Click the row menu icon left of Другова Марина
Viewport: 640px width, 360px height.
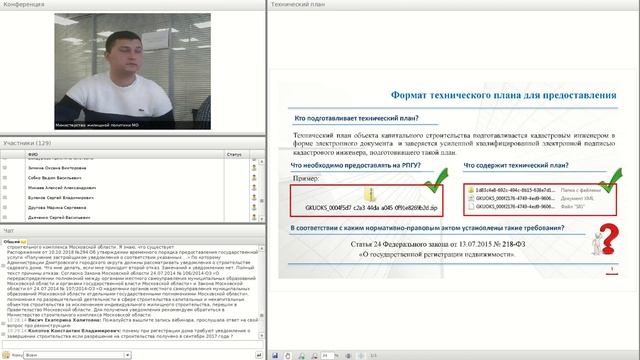(5, 207)
